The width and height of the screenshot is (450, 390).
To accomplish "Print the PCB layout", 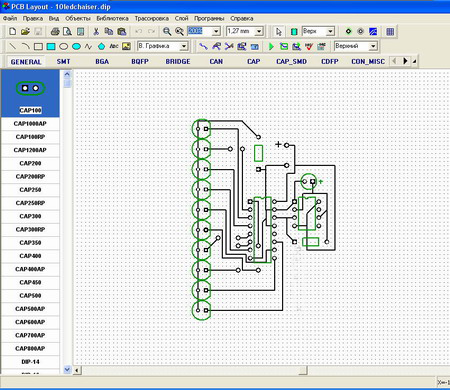I will tap(55, 32).
